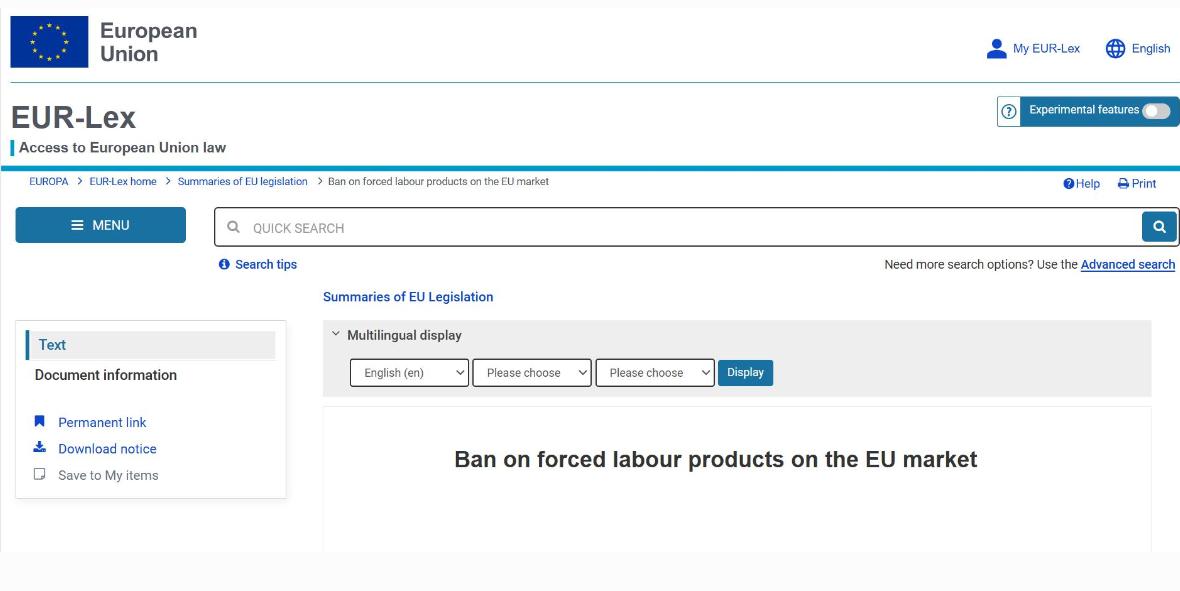Select Document information in the side panel
1180x591 pixels.
[105, 375]
